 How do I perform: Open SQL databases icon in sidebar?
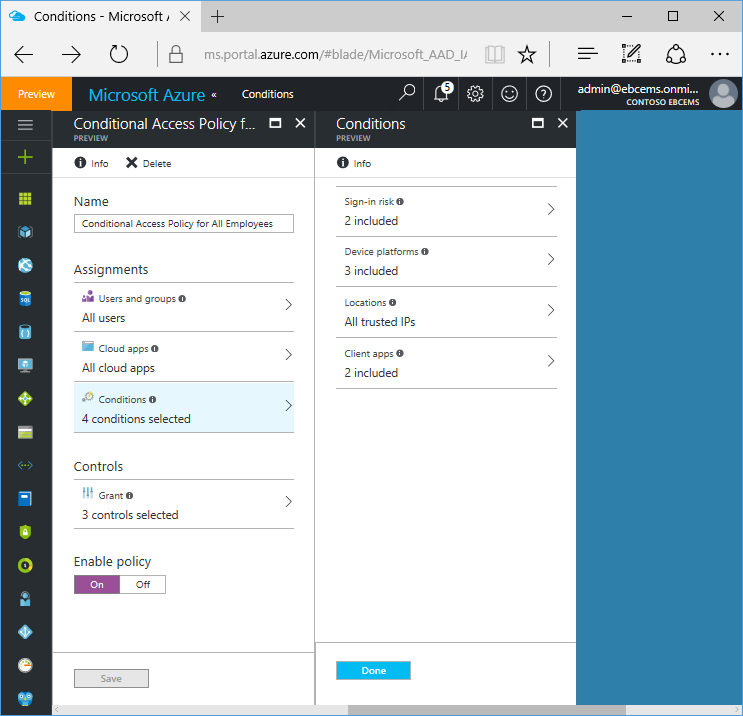pos(25,299)
